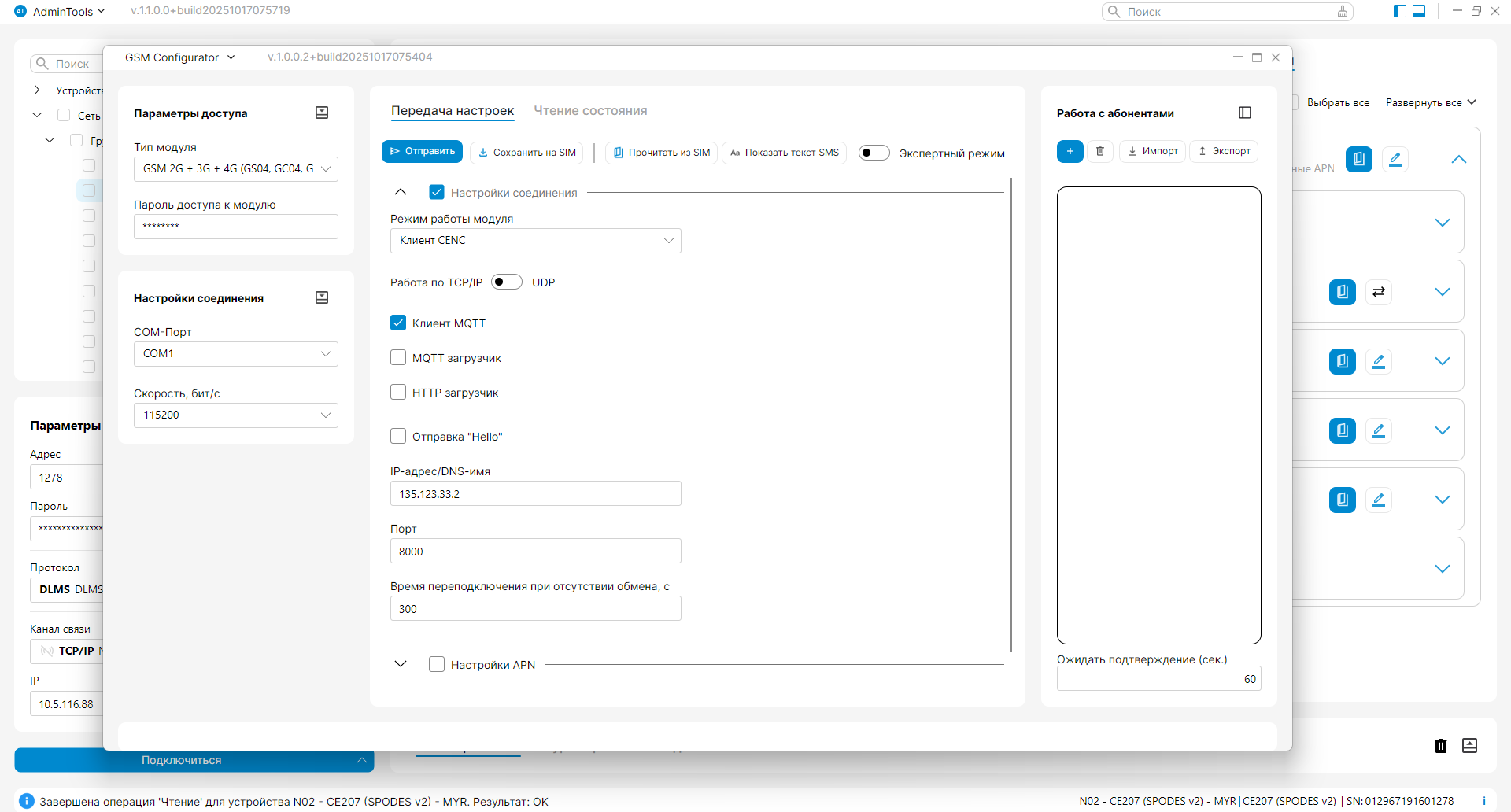
Task: Collapse the Параметры доступа panel icon
Action: click(x=322, y=113)
